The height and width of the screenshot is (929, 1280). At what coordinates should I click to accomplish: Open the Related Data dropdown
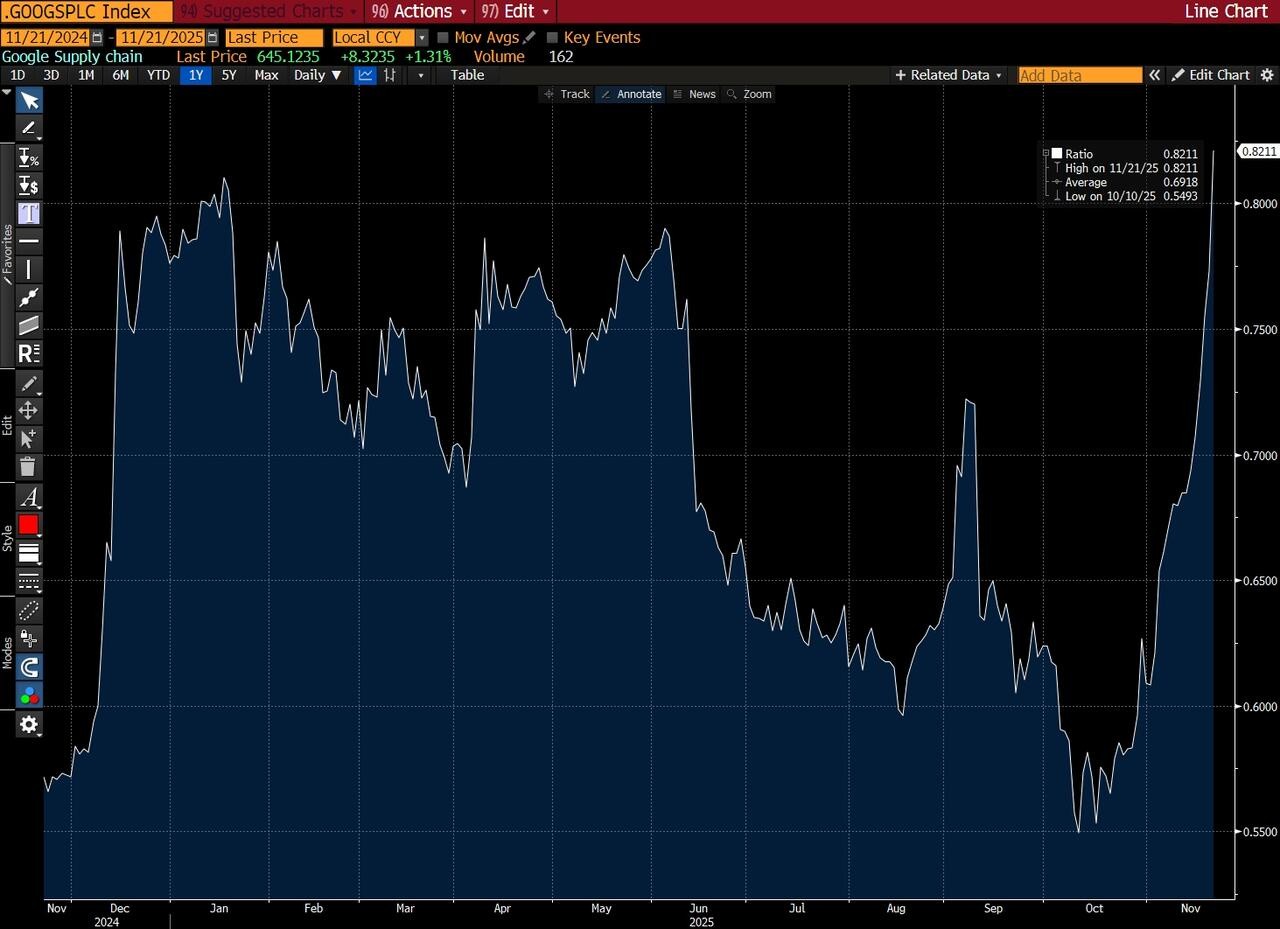(x=948, y=75)
